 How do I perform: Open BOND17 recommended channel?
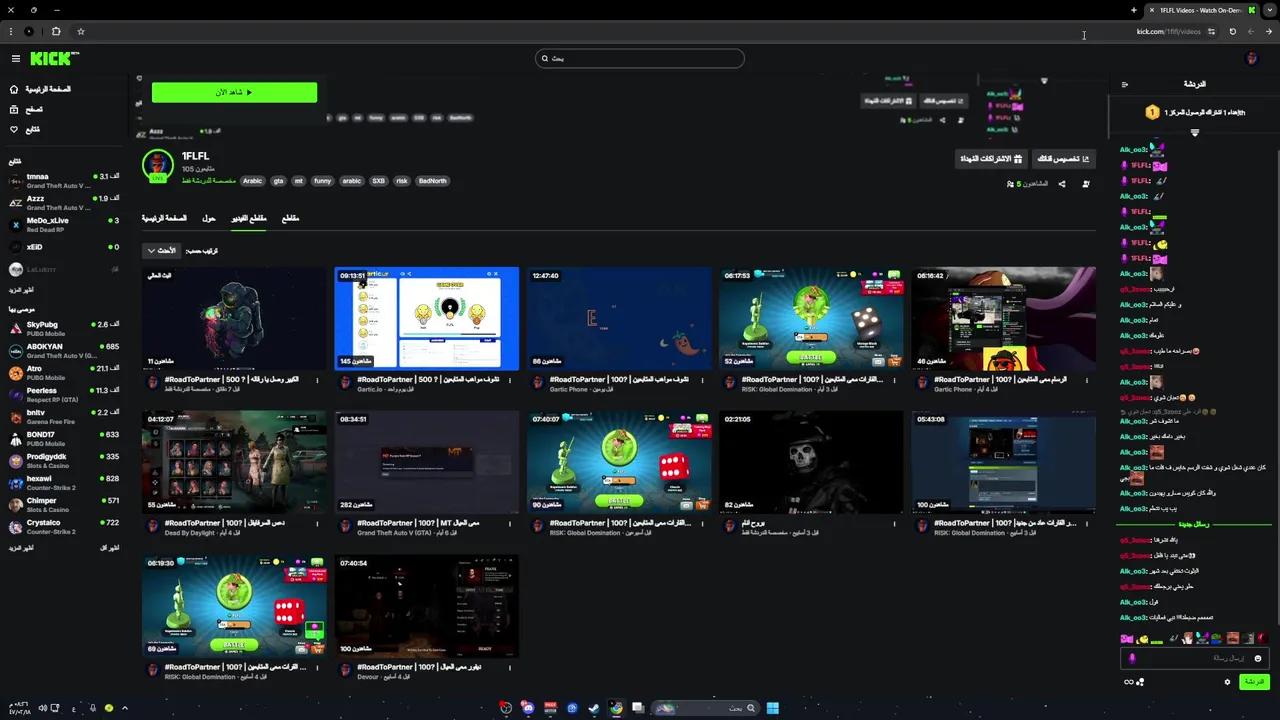click(x=63, y=439)
